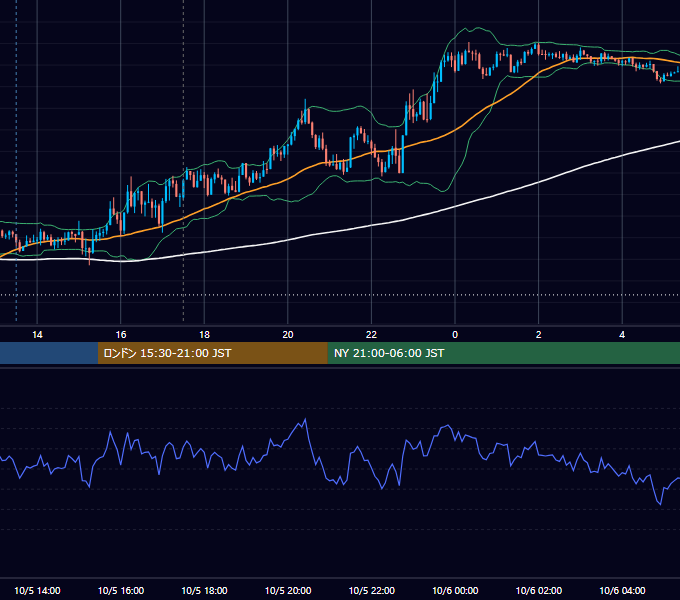Click the 20 hour axis label
Image resolution: width=680 pixels, height=600 pixels.
pyautogui.click(x=288, y=335)
